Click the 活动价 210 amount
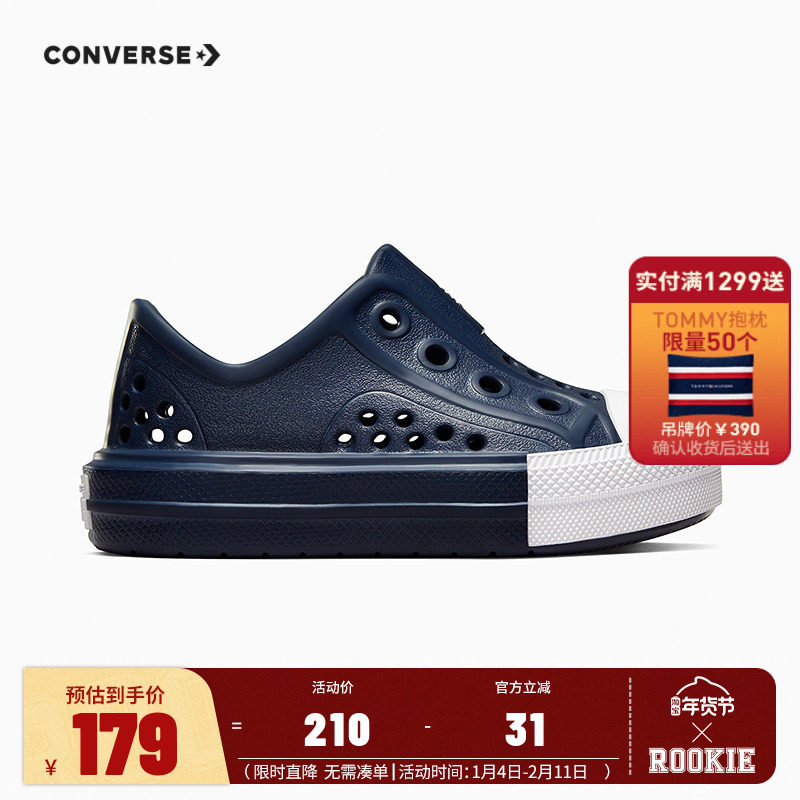 pos(337,730)
